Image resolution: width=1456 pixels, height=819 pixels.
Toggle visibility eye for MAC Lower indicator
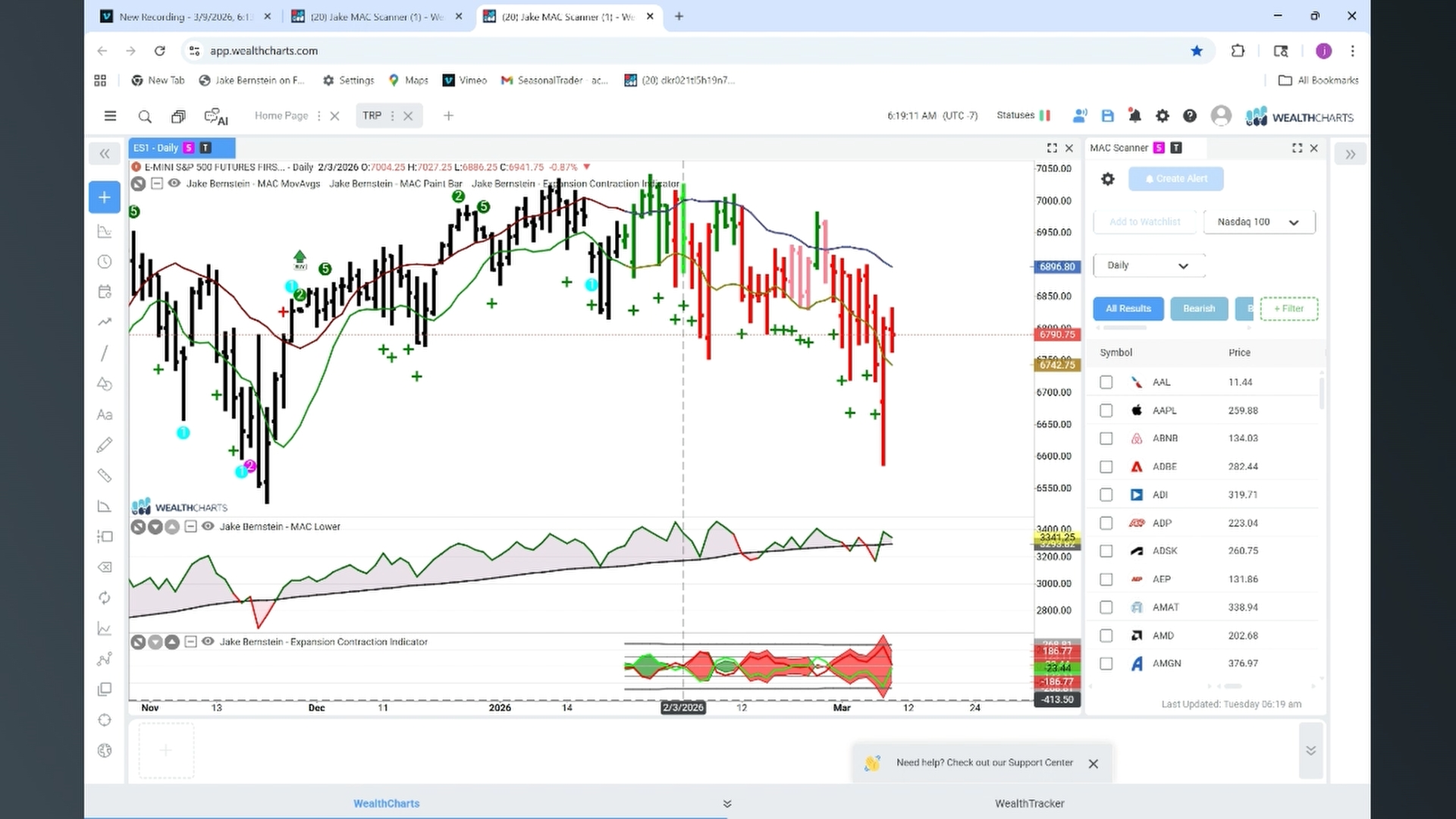pos(208,526)
